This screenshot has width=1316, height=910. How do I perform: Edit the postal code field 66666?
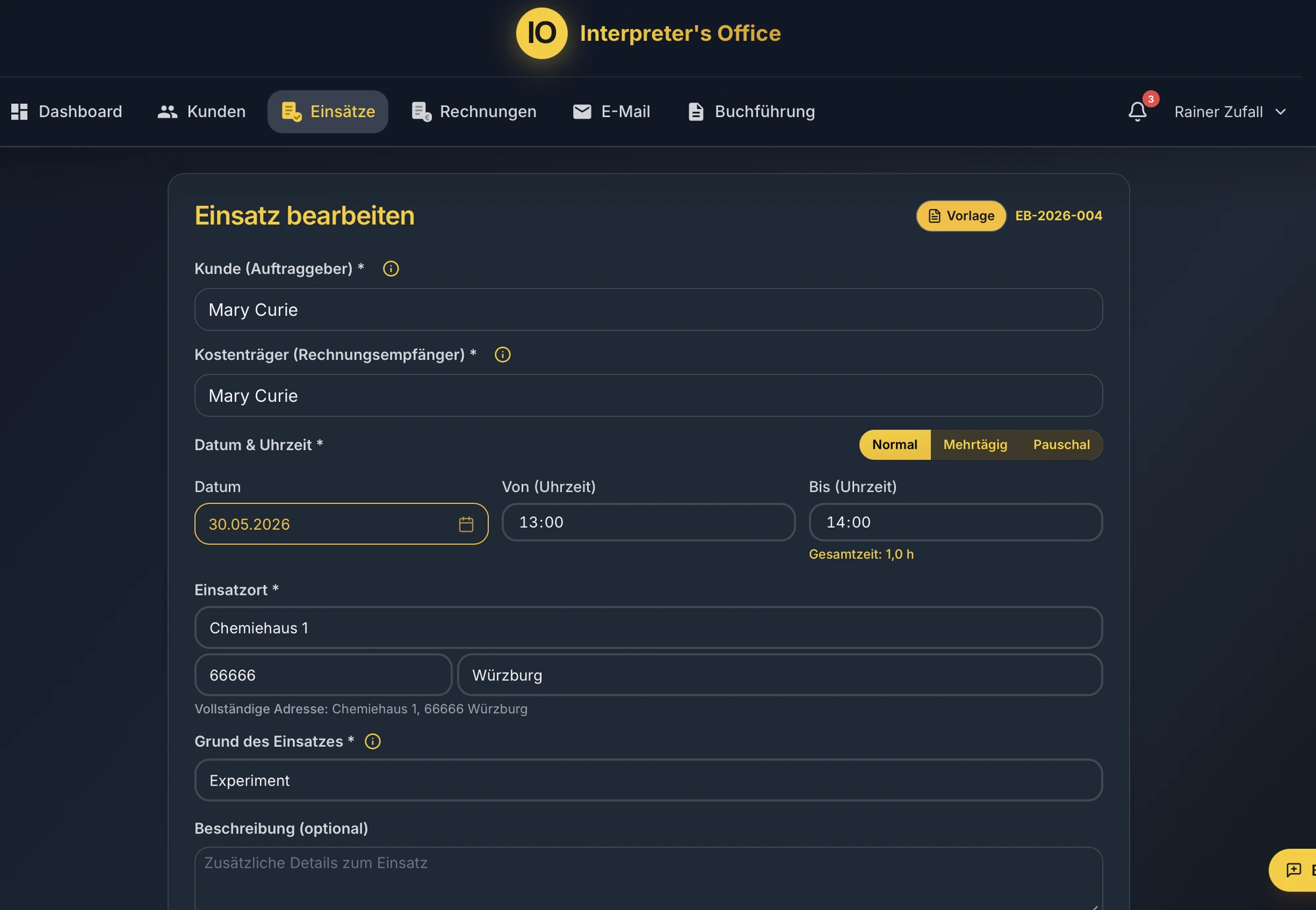[323, 675]
